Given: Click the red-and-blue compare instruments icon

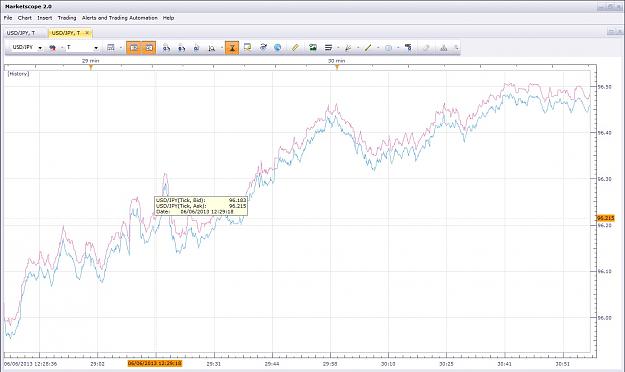Looking at the screenshot, I should pos(52,48).
